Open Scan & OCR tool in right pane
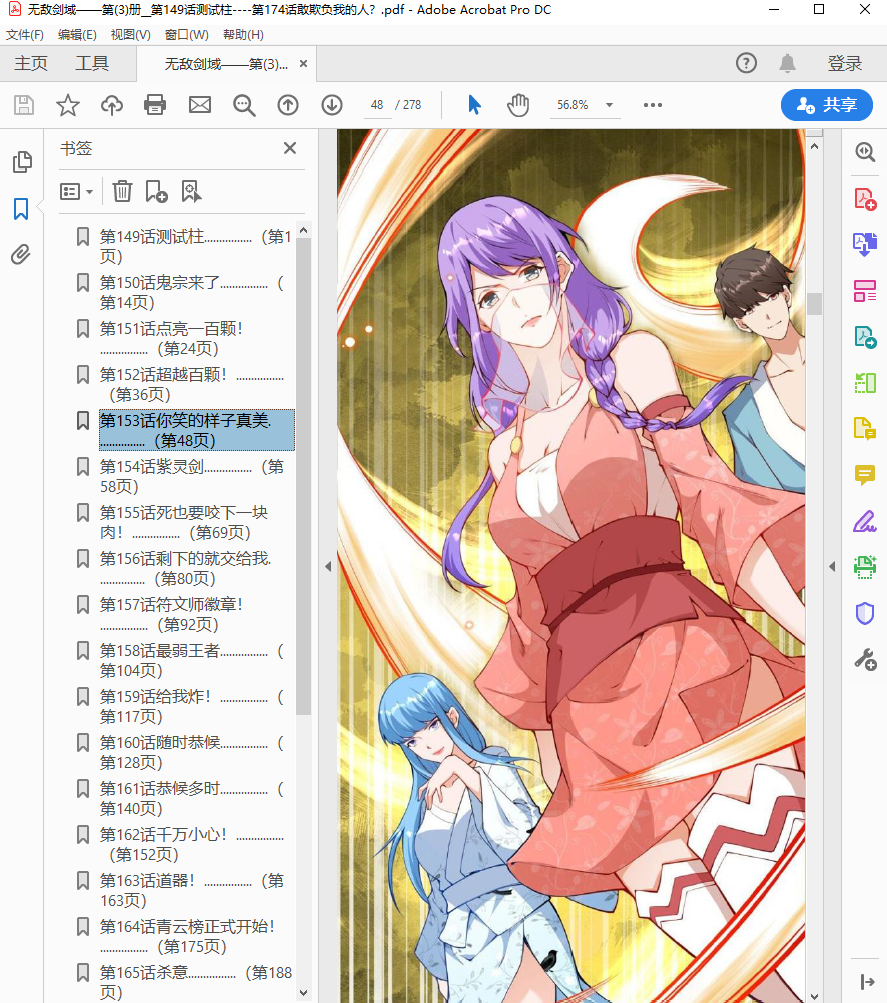The width and height of the screenshot is (887, 1003). pos(865,567)
